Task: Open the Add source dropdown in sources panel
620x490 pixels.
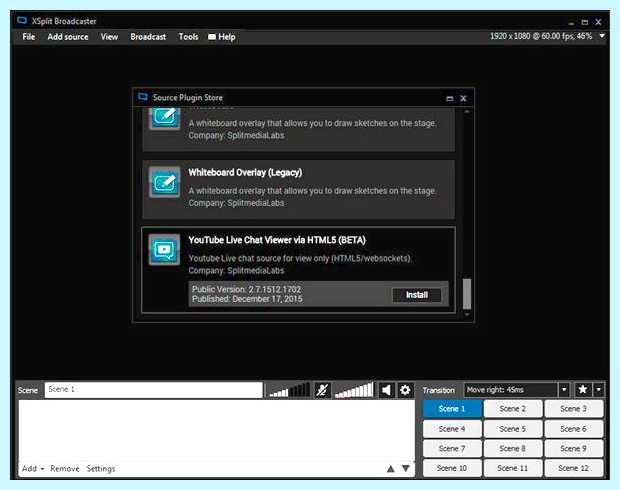Action: pos(33,469)
